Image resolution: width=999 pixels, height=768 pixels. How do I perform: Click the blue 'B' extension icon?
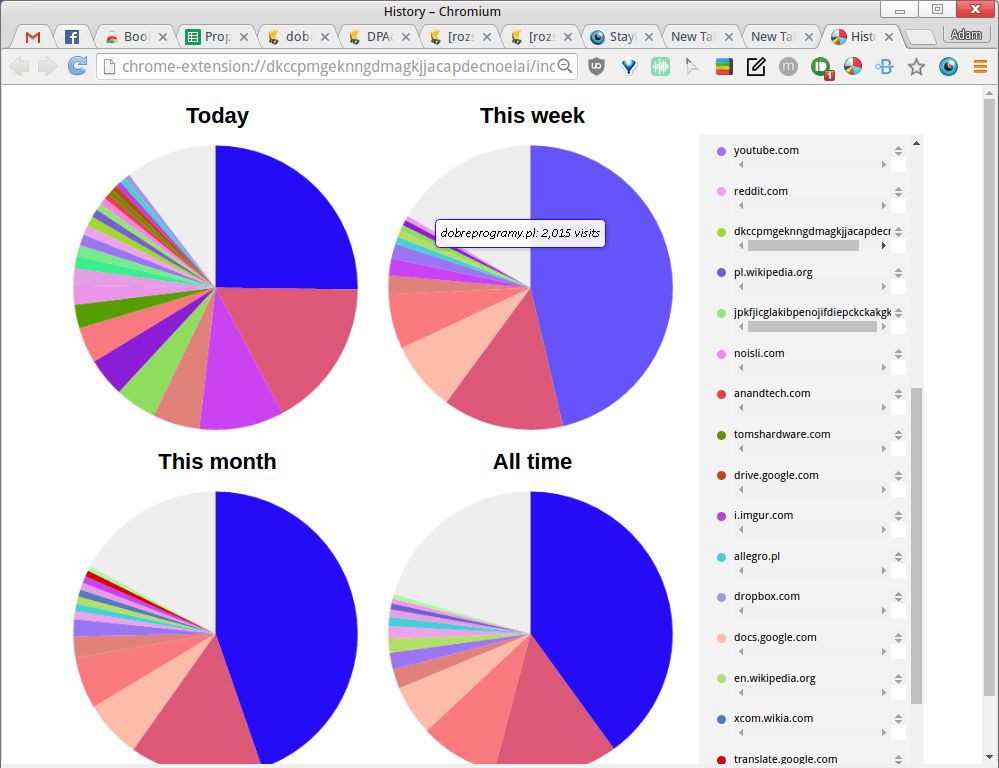tap(884, 66)
